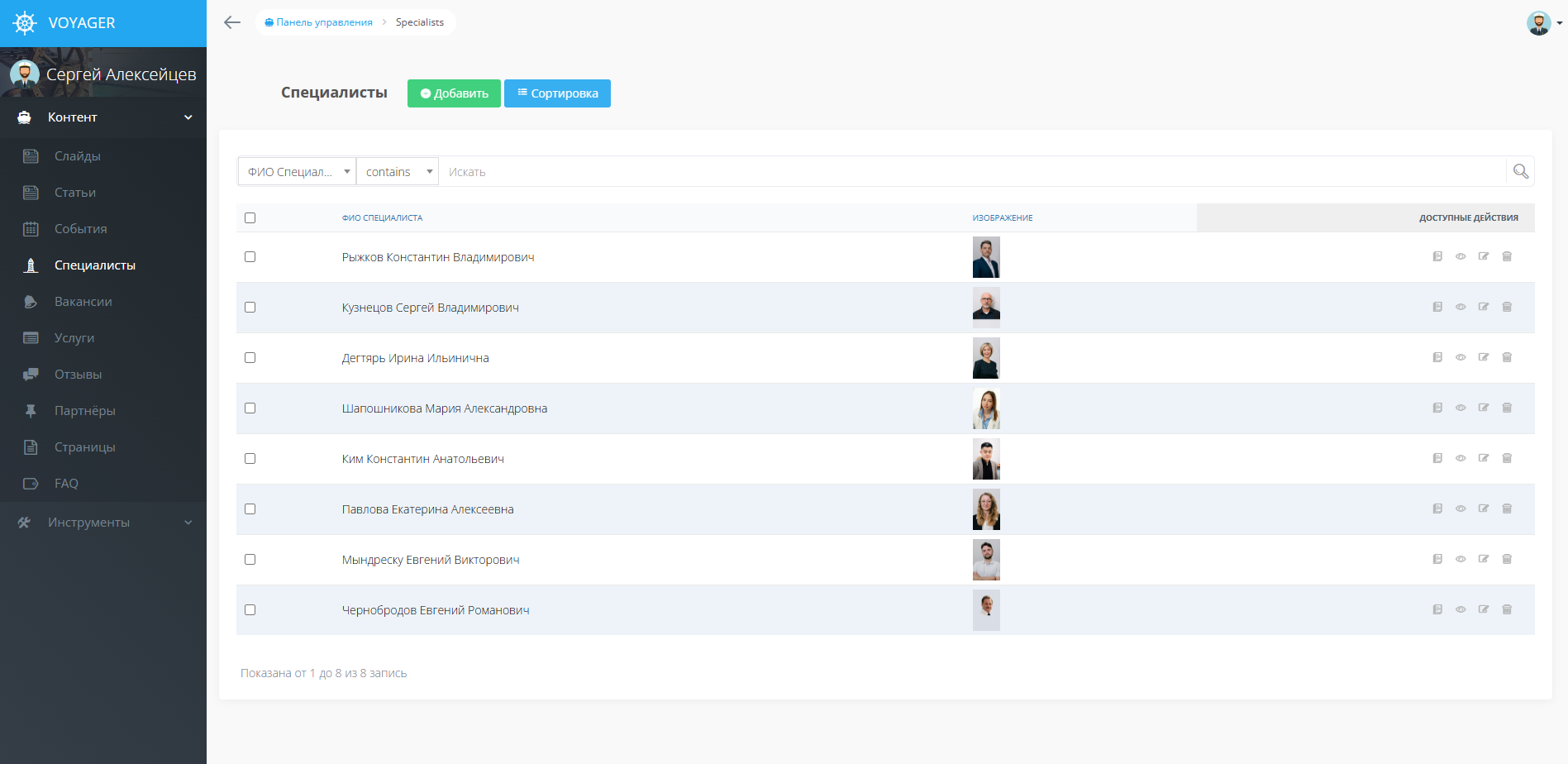The image size is (1568, 764).
Task: Click the Voyager helm logo icon
Action: point(26,23)
